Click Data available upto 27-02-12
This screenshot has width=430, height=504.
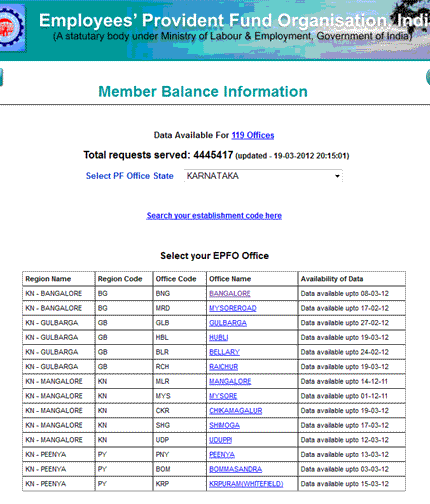click(x=344, y=323)
